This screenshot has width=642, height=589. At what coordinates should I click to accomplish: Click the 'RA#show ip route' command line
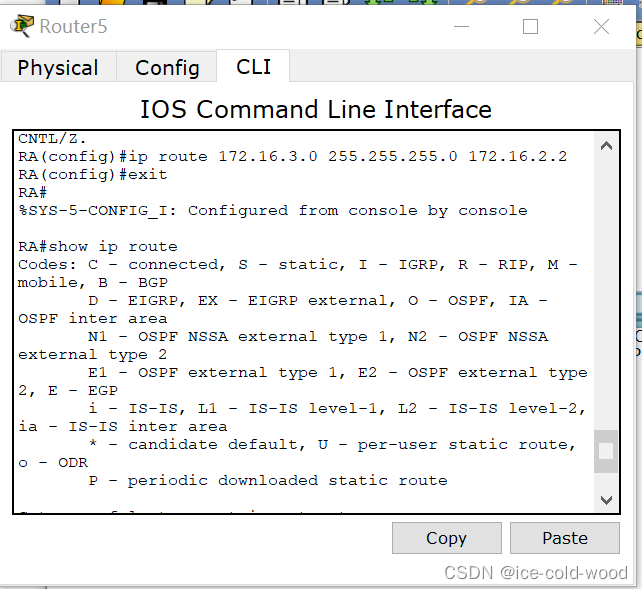(x=98, y=246)
